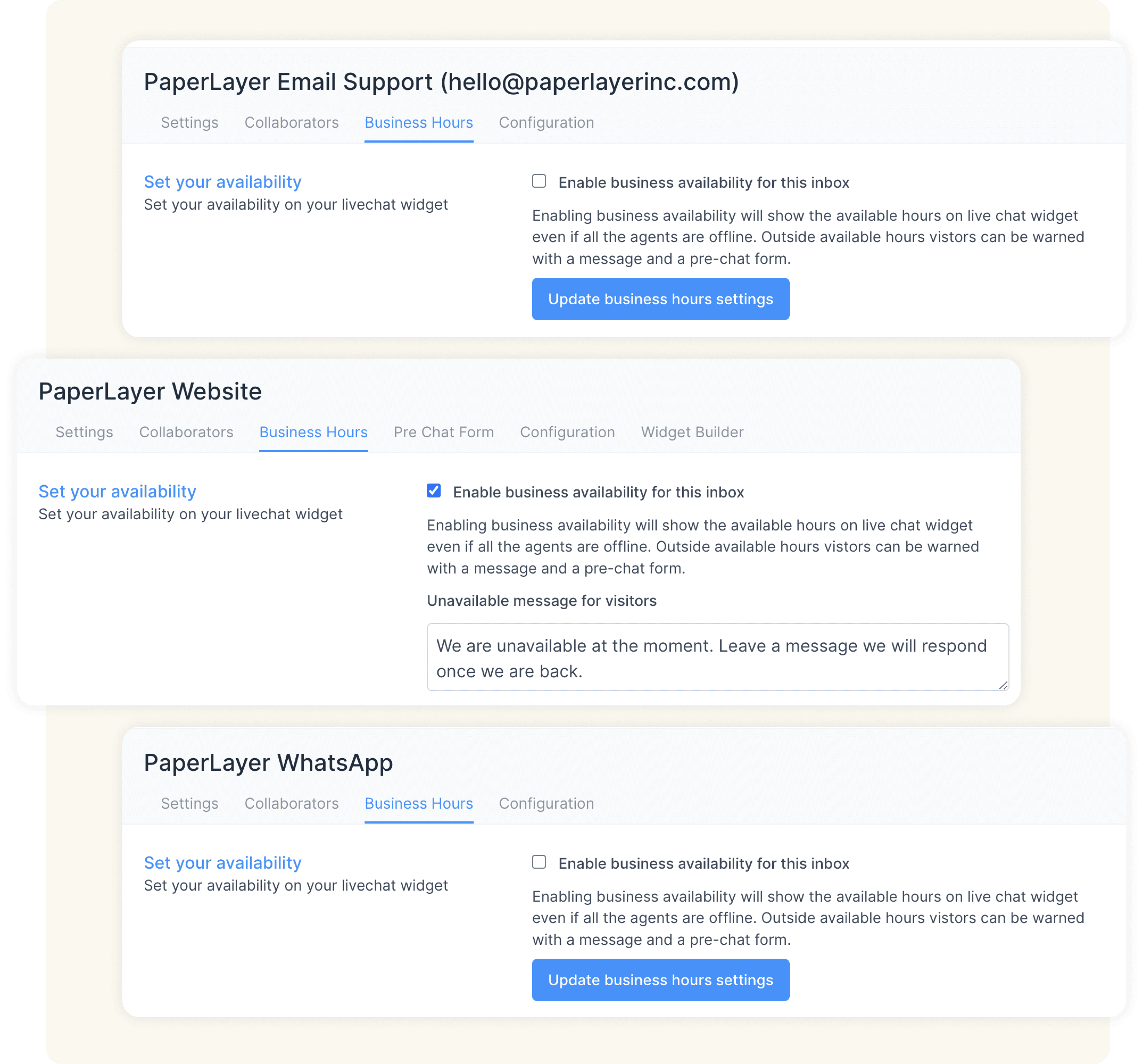Open Settings tab in PaperLayer WhatsApp

pos(189,804)
